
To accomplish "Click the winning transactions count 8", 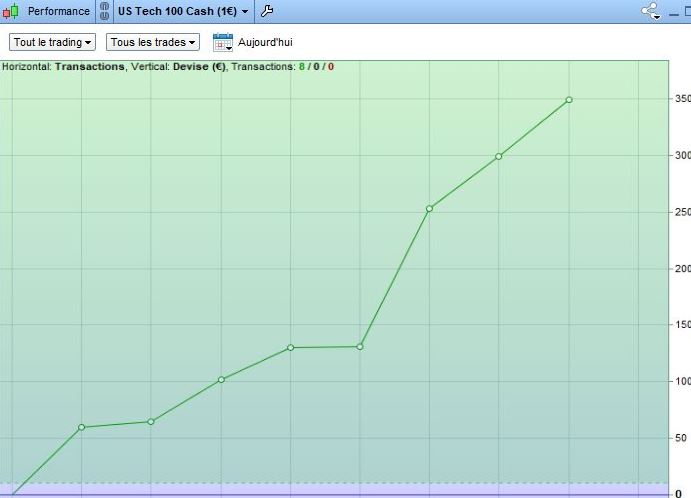I will tap(302, 67).
